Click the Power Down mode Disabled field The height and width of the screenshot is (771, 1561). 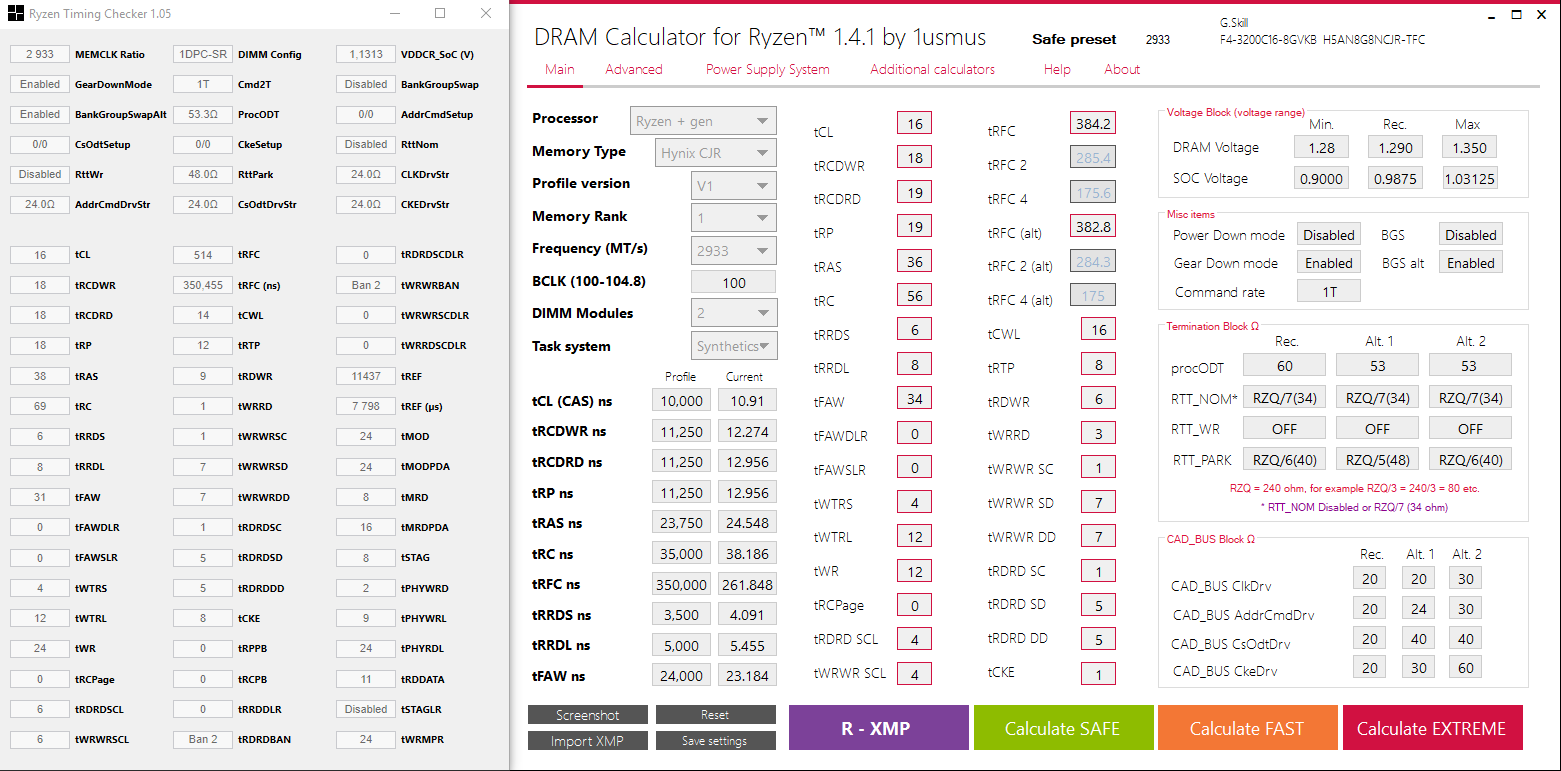1329,235
